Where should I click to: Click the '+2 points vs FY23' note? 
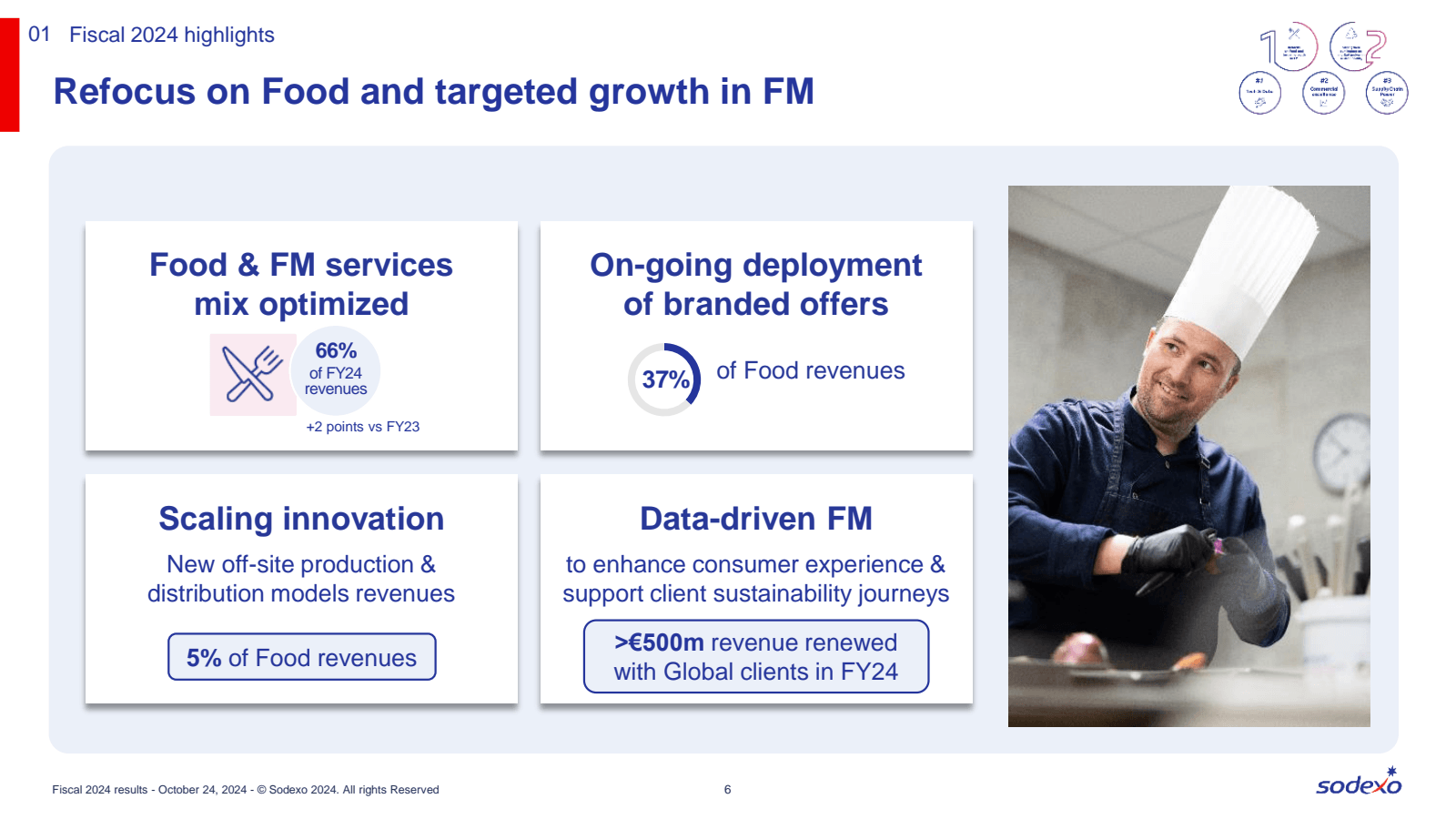click(x=362, y=427)
